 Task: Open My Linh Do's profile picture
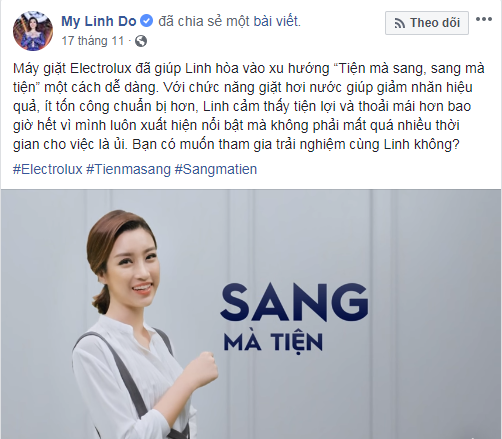(x=33, y=31)
